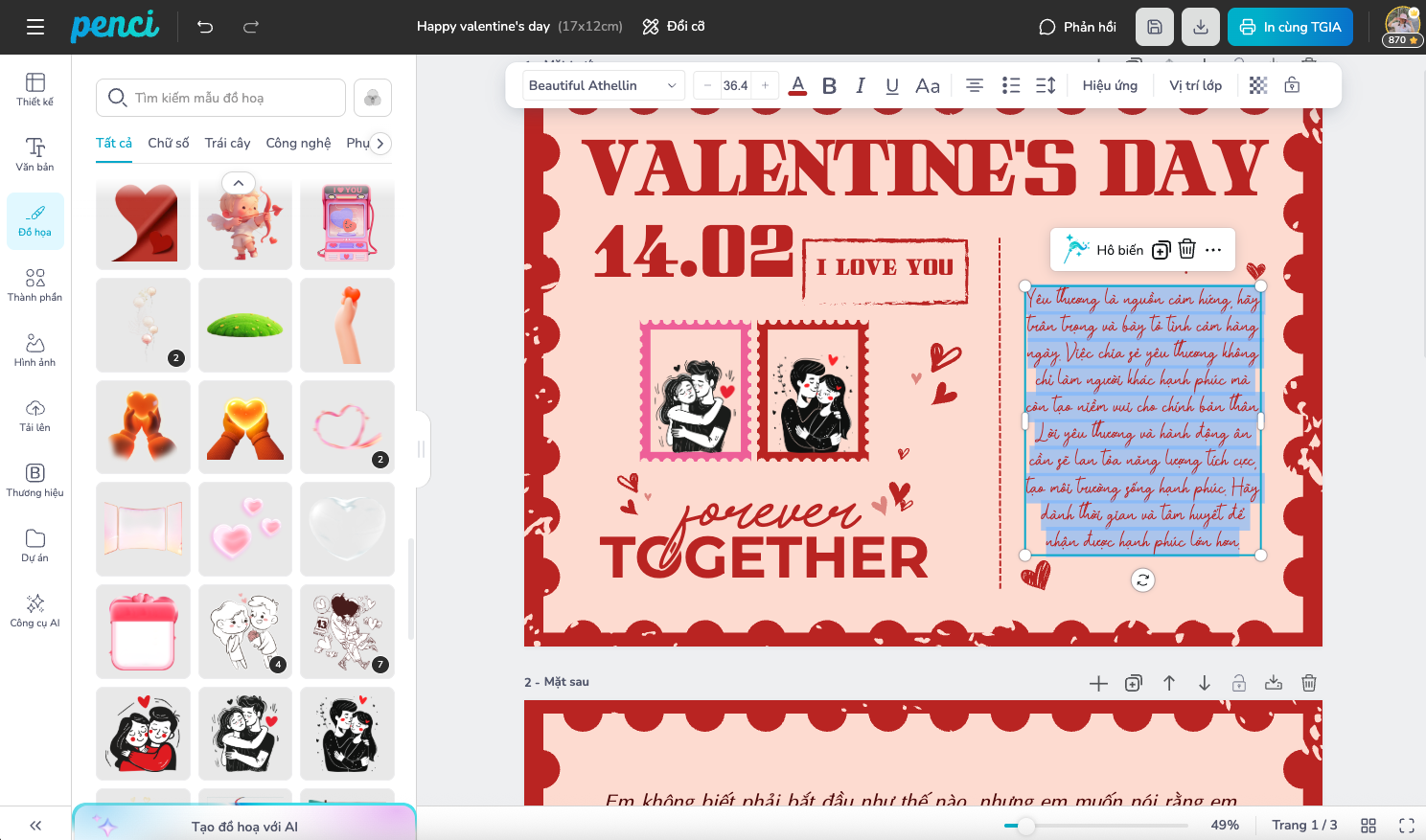
Task: Click the Tìm kiếm mẫu đồ hoạ search field
Action: pos(220,98)
